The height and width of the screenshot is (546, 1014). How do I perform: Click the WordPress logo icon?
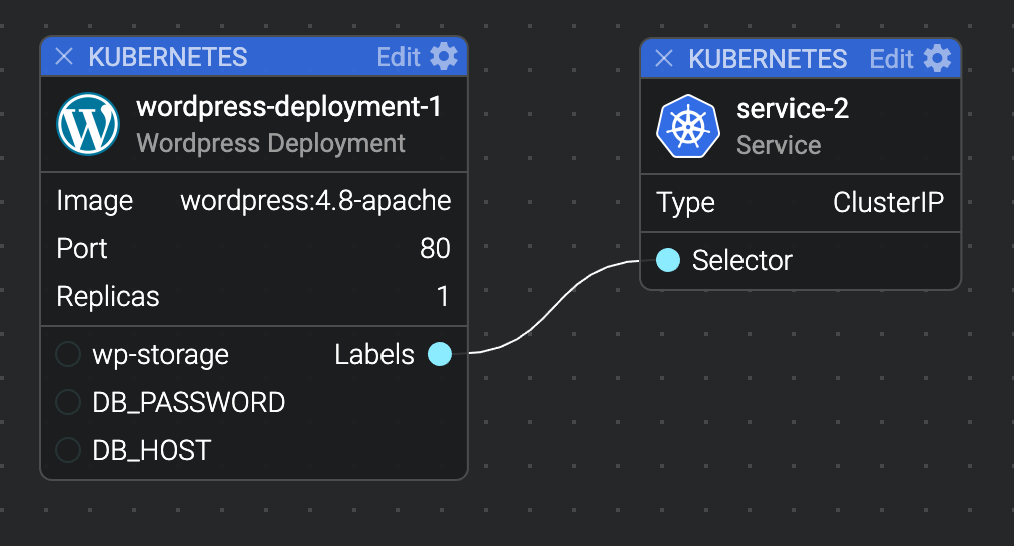[88, 124]
